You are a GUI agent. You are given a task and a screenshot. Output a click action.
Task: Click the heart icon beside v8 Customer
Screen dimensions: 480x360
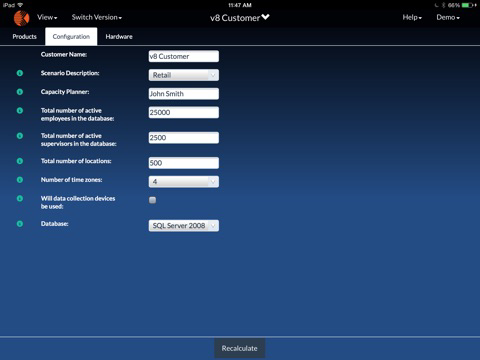pyautogui.click(x=265, y=17)
